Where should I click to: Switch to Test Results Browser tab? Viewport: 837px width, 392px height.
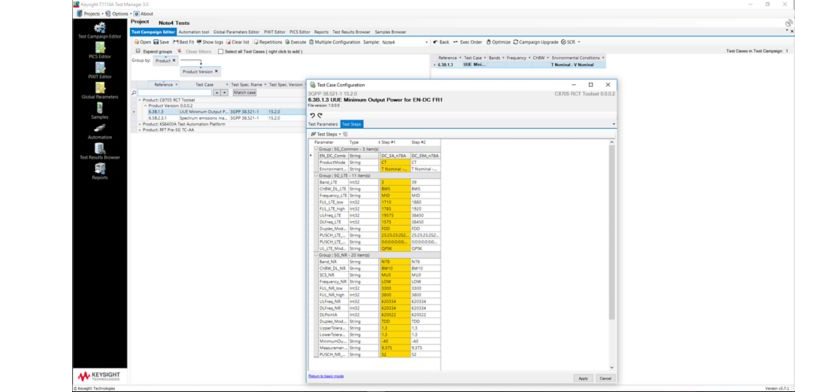(351, 32)
